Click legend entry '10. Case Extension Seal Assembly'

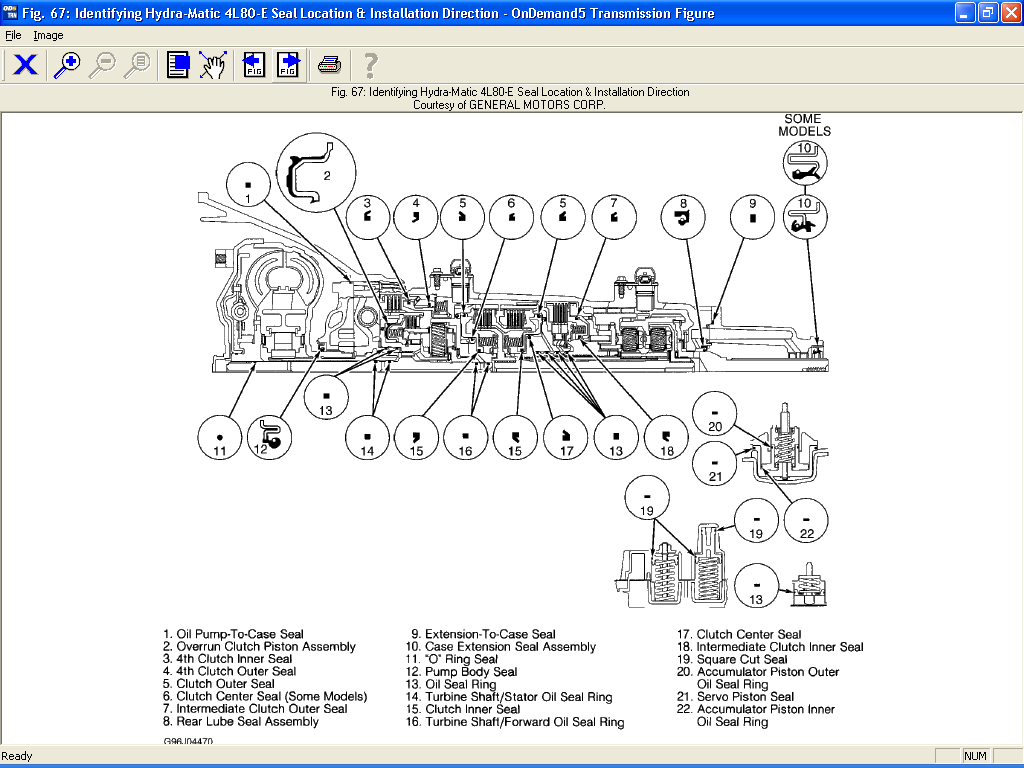coord(501,647)
